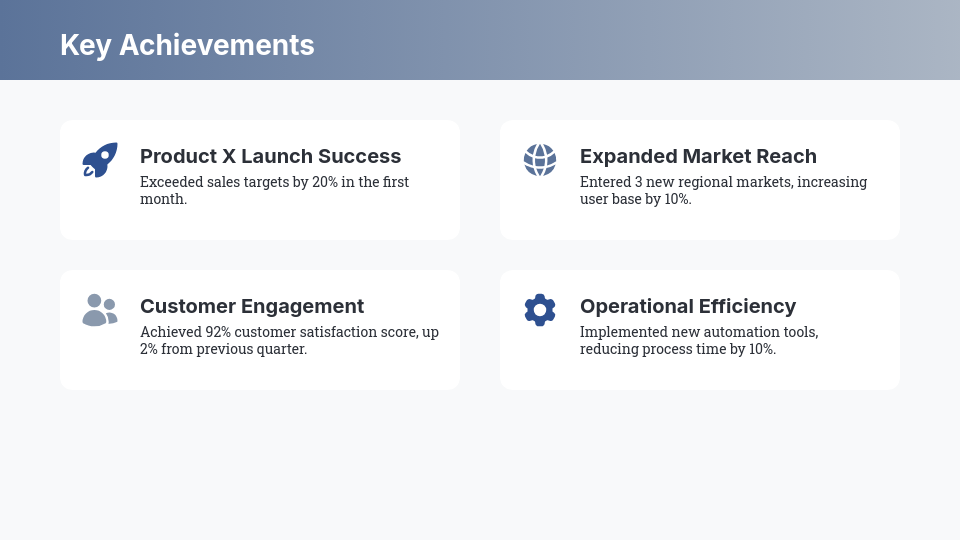This screenshot has height=540, width=960.
Task: Click text 'Achieved 92% customer satisfaction score'
Action: [279, 332]
